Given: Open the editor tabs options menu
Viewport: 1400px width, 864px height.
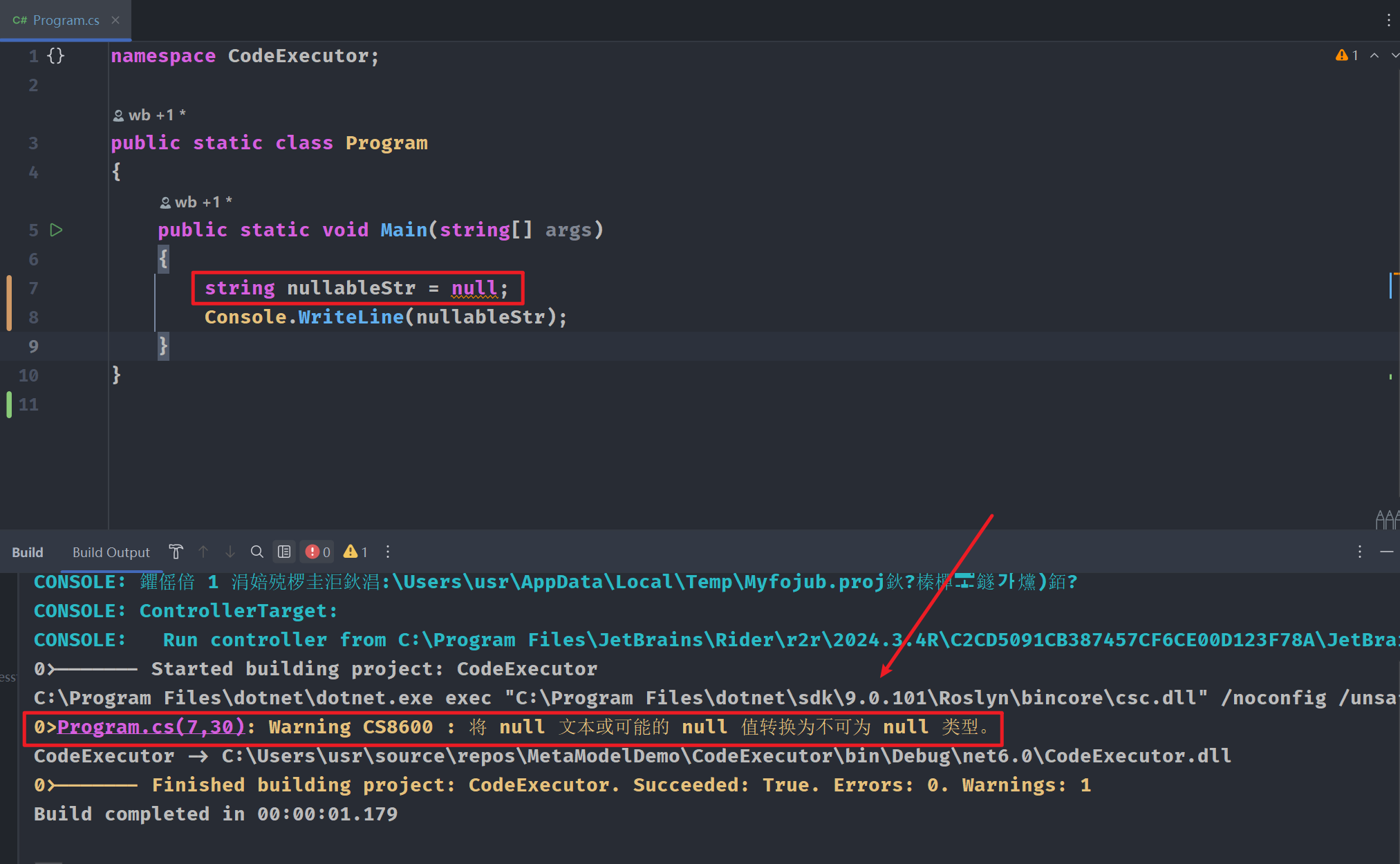Looking at the screenshot, I should (x=1388, y=20).
